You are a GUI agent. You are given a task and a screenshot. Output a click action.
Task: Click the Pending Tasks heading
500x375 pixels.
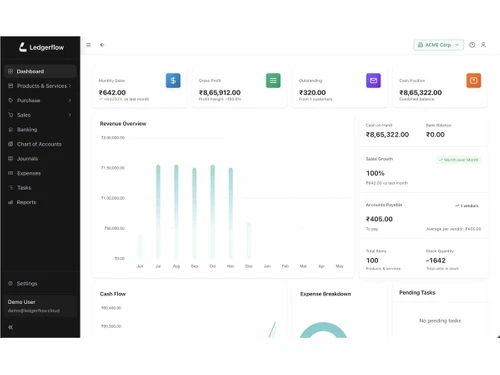coord(417,293)
